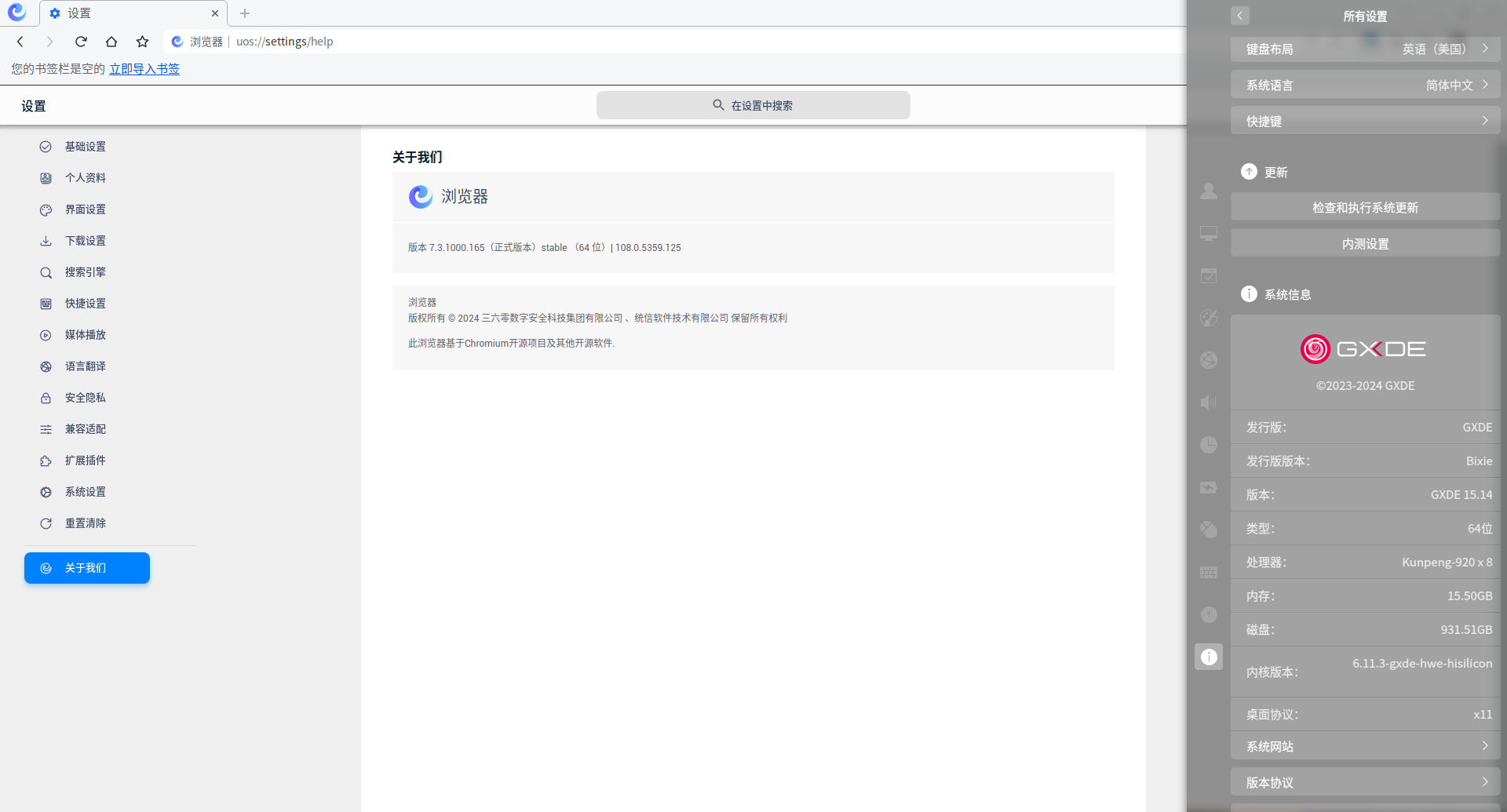Open 搜索引擎 settings section
The width and height of the screenshot is (1507, 812).
[x=86, y=272]
